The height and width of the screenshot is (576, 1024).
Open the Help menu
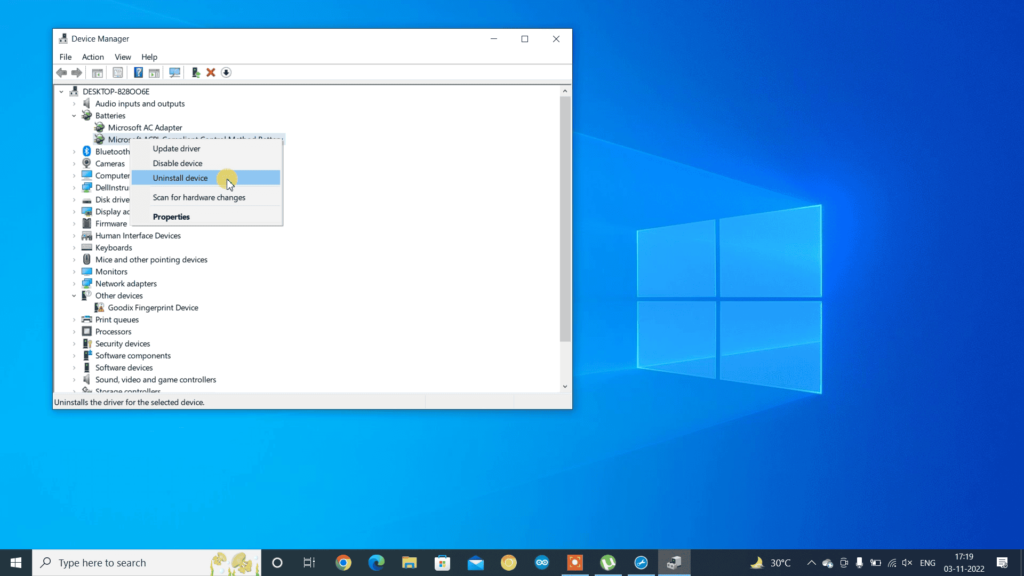[149, 57]
